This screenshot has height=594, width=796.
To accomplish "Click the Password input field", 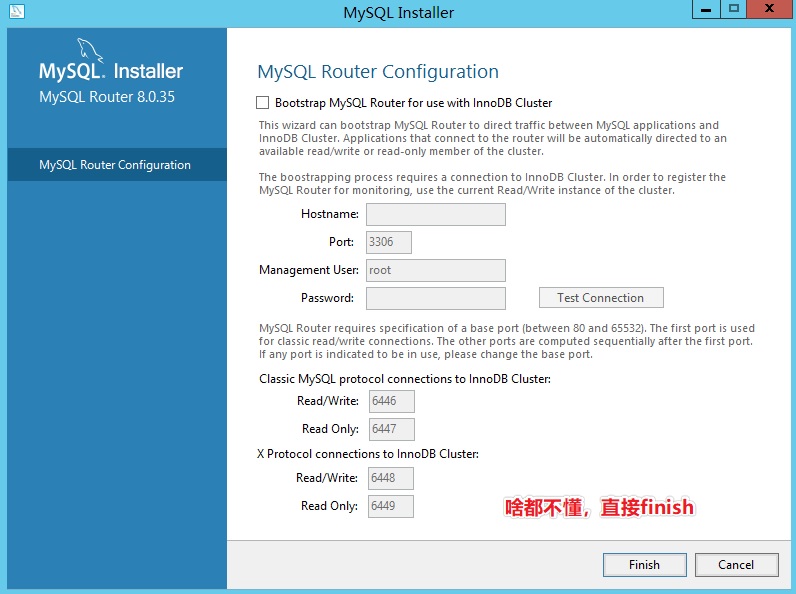I will [436, 298].
